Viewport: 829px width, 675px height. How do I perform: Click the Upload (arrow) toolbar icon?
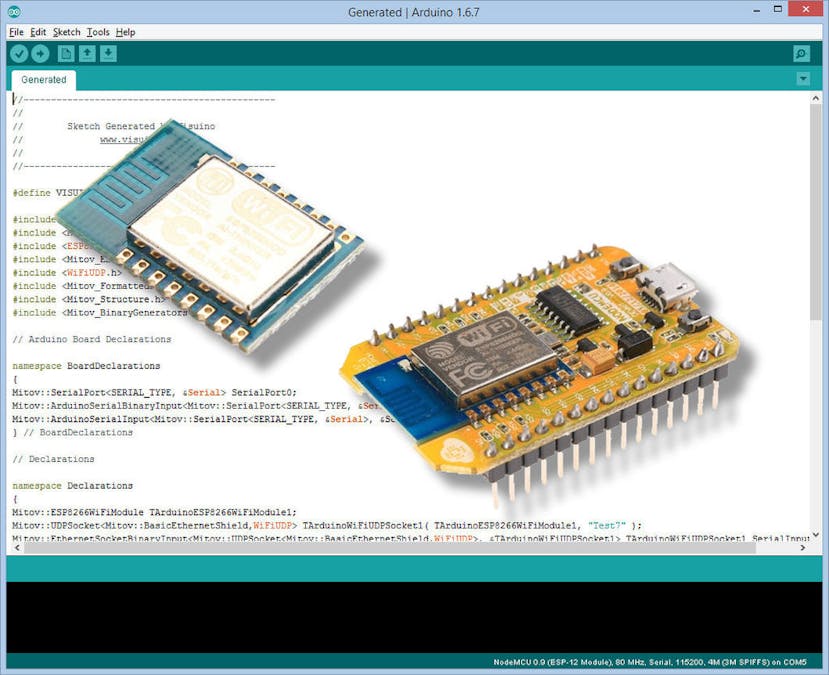(x=40, y=54)
